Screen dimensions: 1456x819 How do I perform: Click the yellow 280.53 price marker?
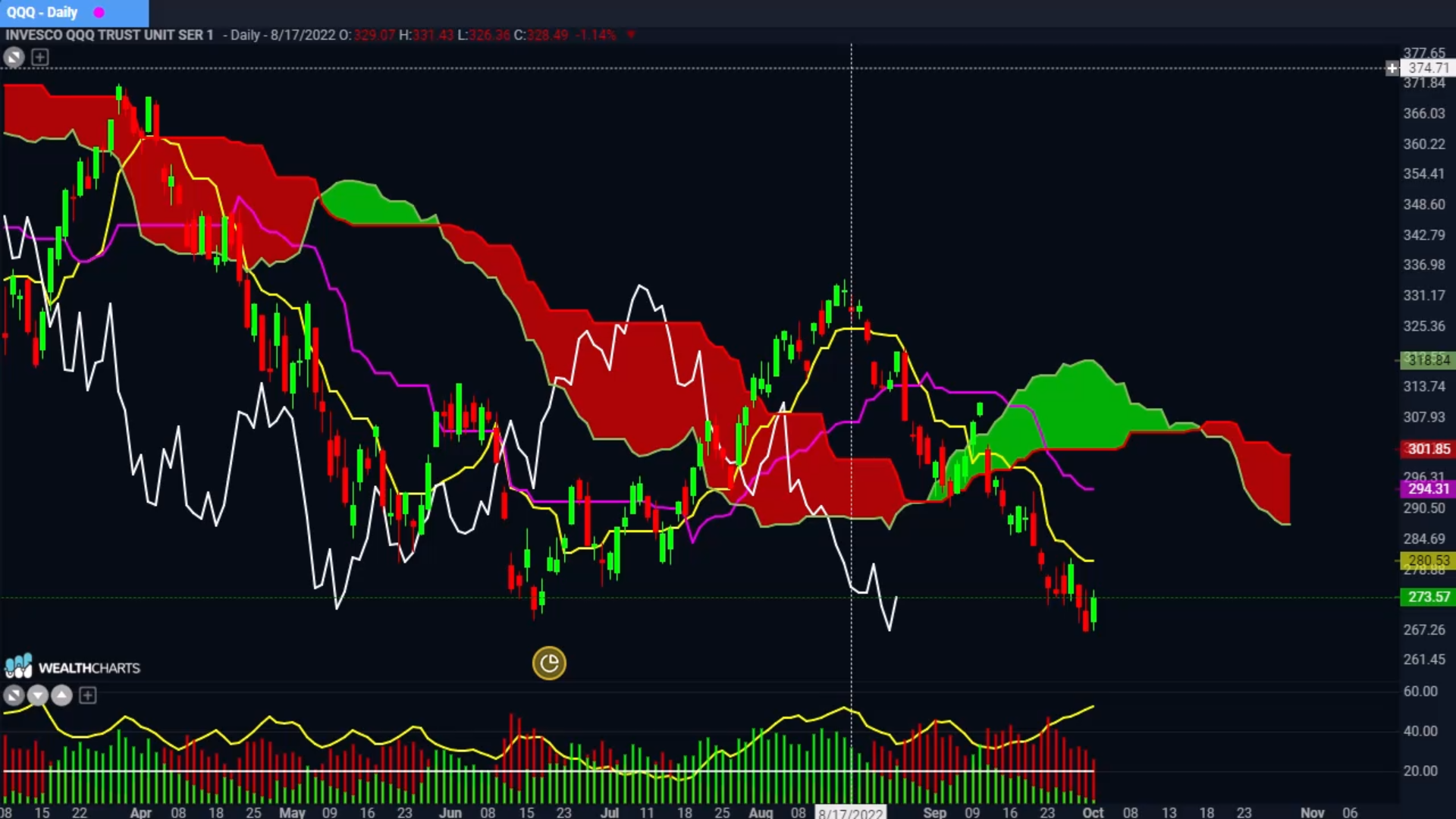point(1427,560)
